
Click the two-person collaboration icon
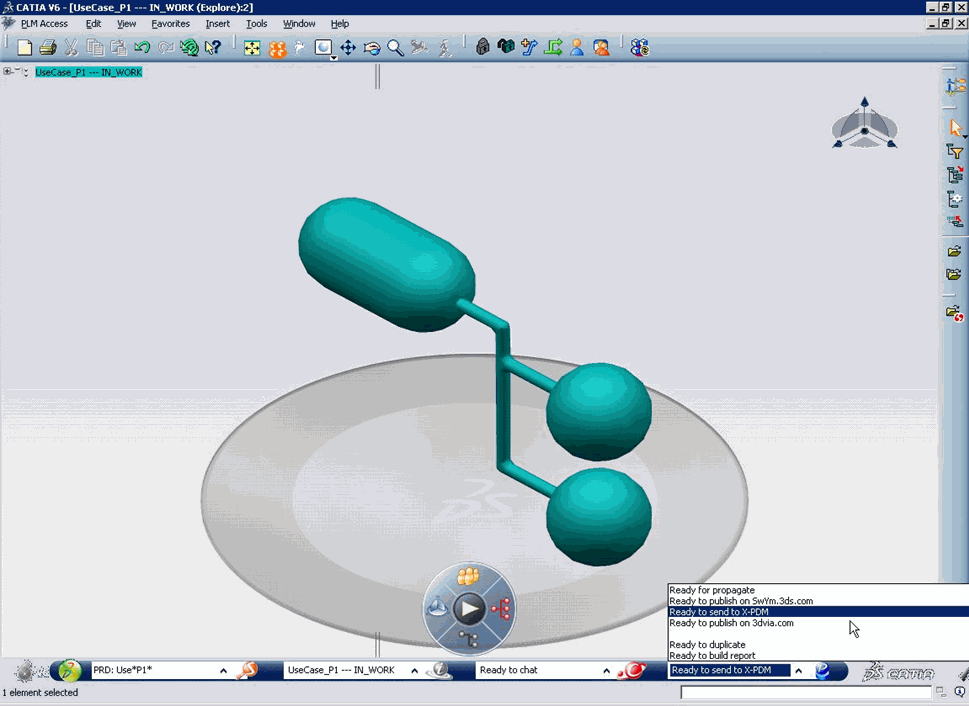pos(601,47)
